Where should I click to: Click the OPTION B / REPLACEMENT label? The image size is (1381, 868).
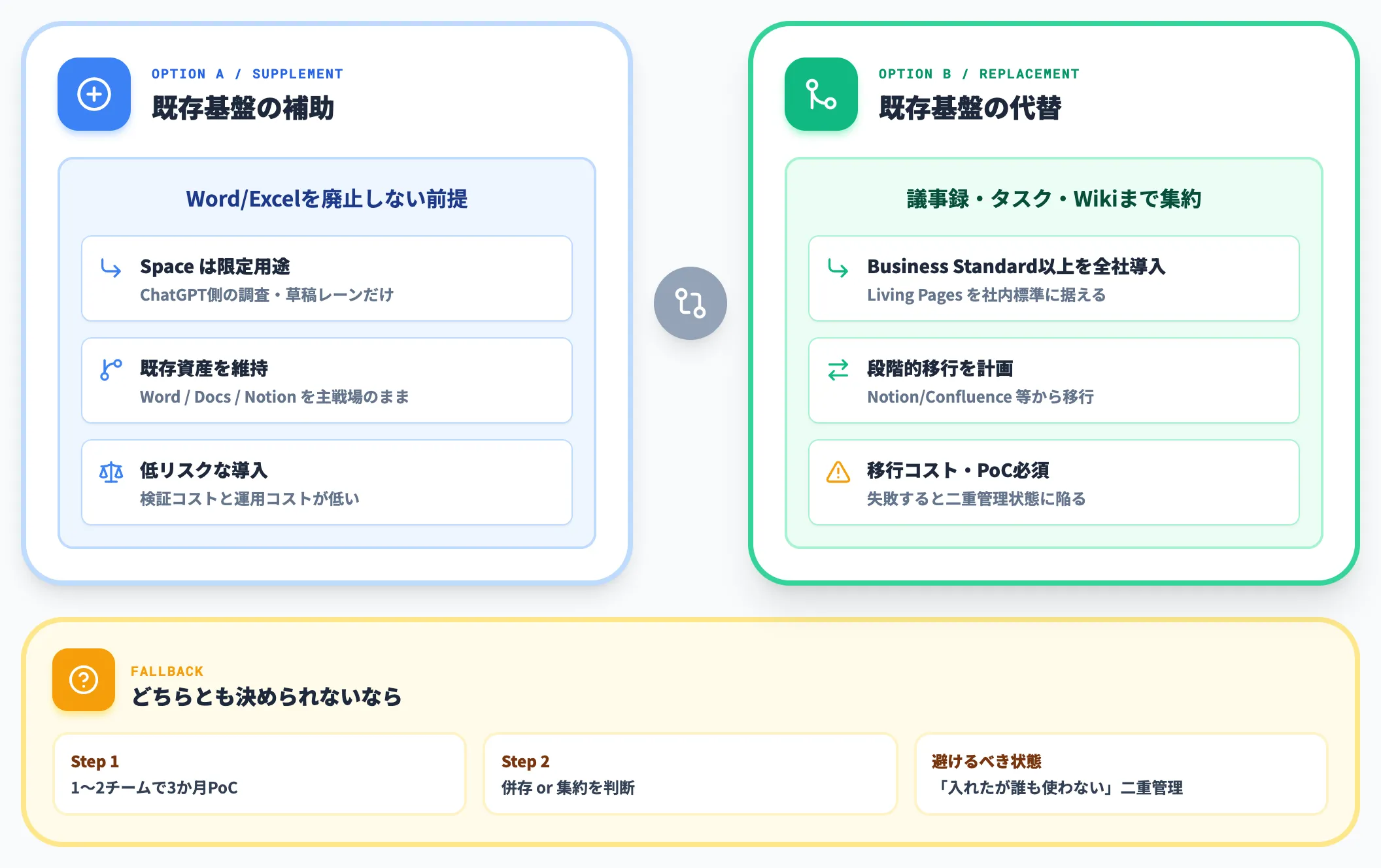(x=979, y=74)
